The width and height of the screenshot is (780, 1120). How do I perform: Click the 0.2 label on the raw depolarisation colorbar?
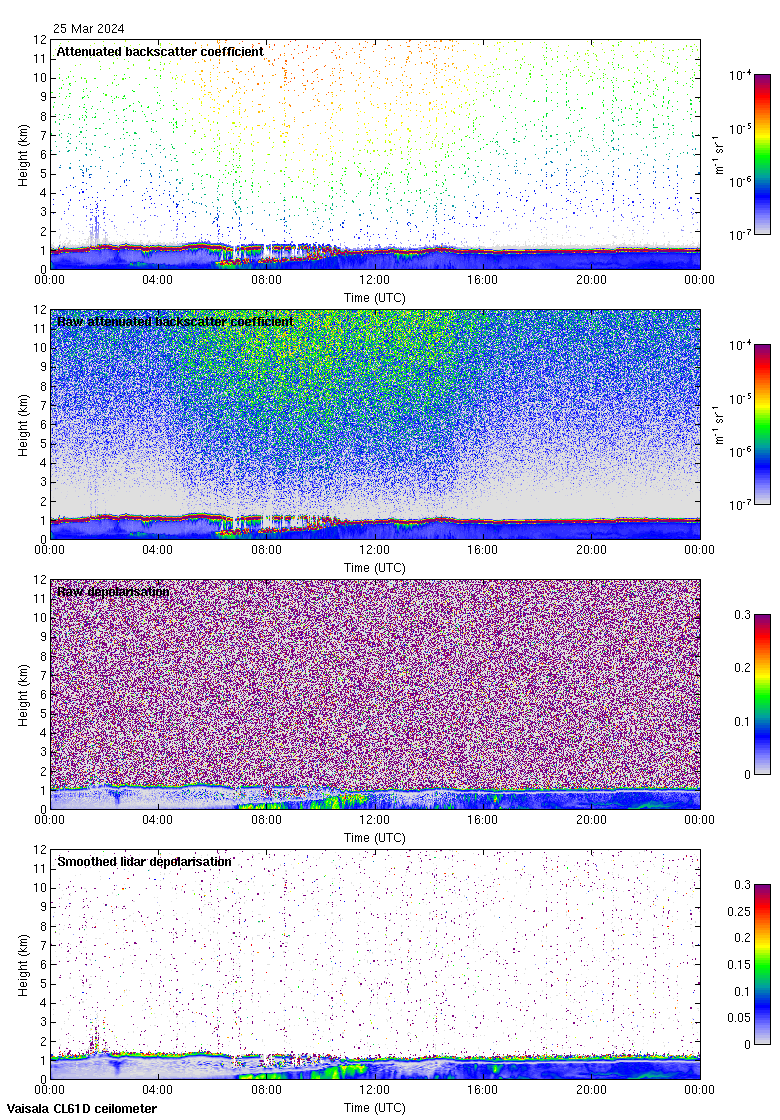[743, 668]
